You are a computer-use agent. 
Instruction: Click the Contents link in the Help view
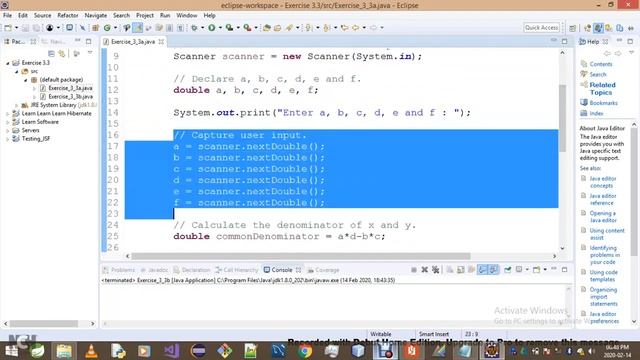[601, 64]
